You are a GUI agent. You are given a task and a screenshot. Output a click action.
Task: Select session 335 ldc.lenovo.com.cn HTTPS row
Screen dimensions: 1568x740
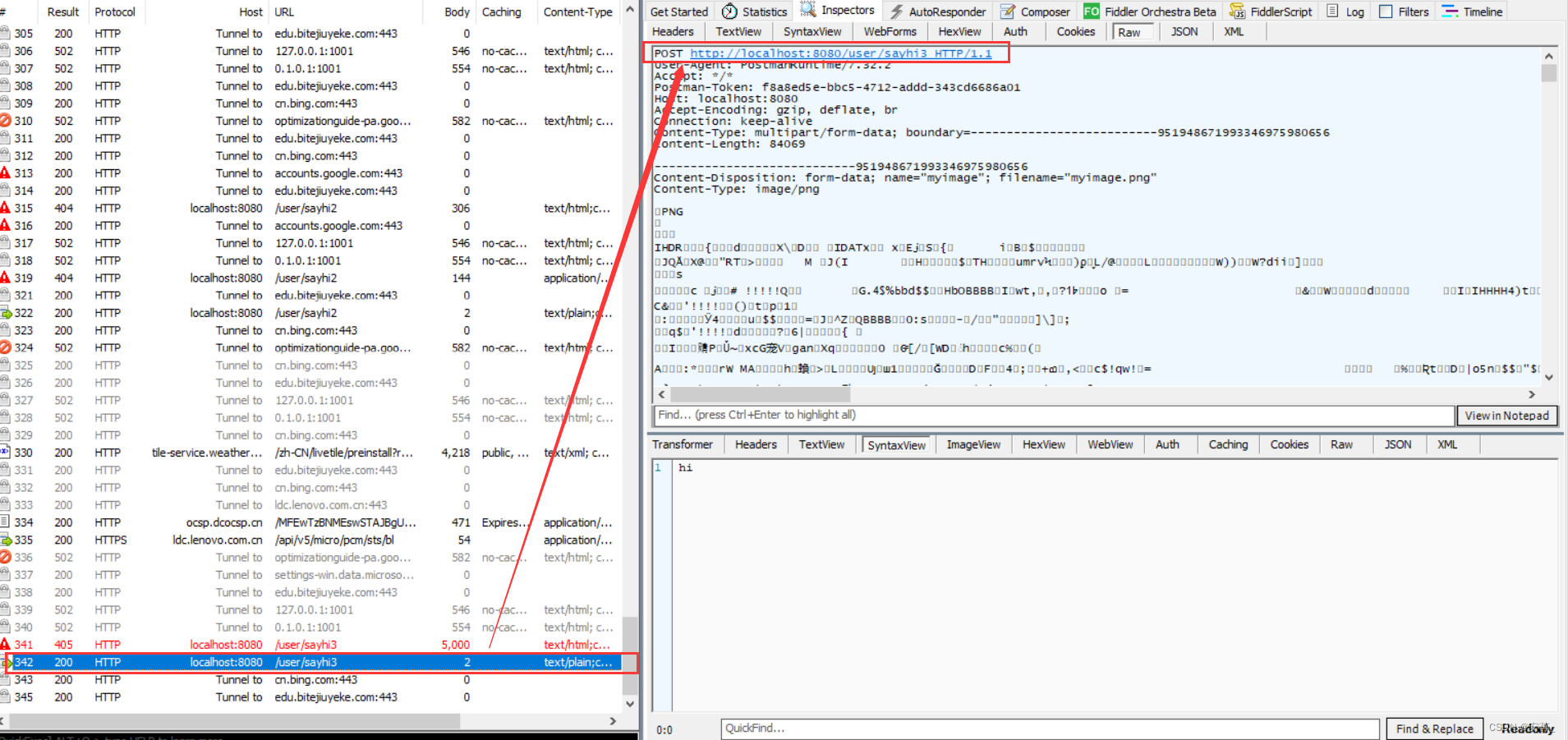coord(310,540)
